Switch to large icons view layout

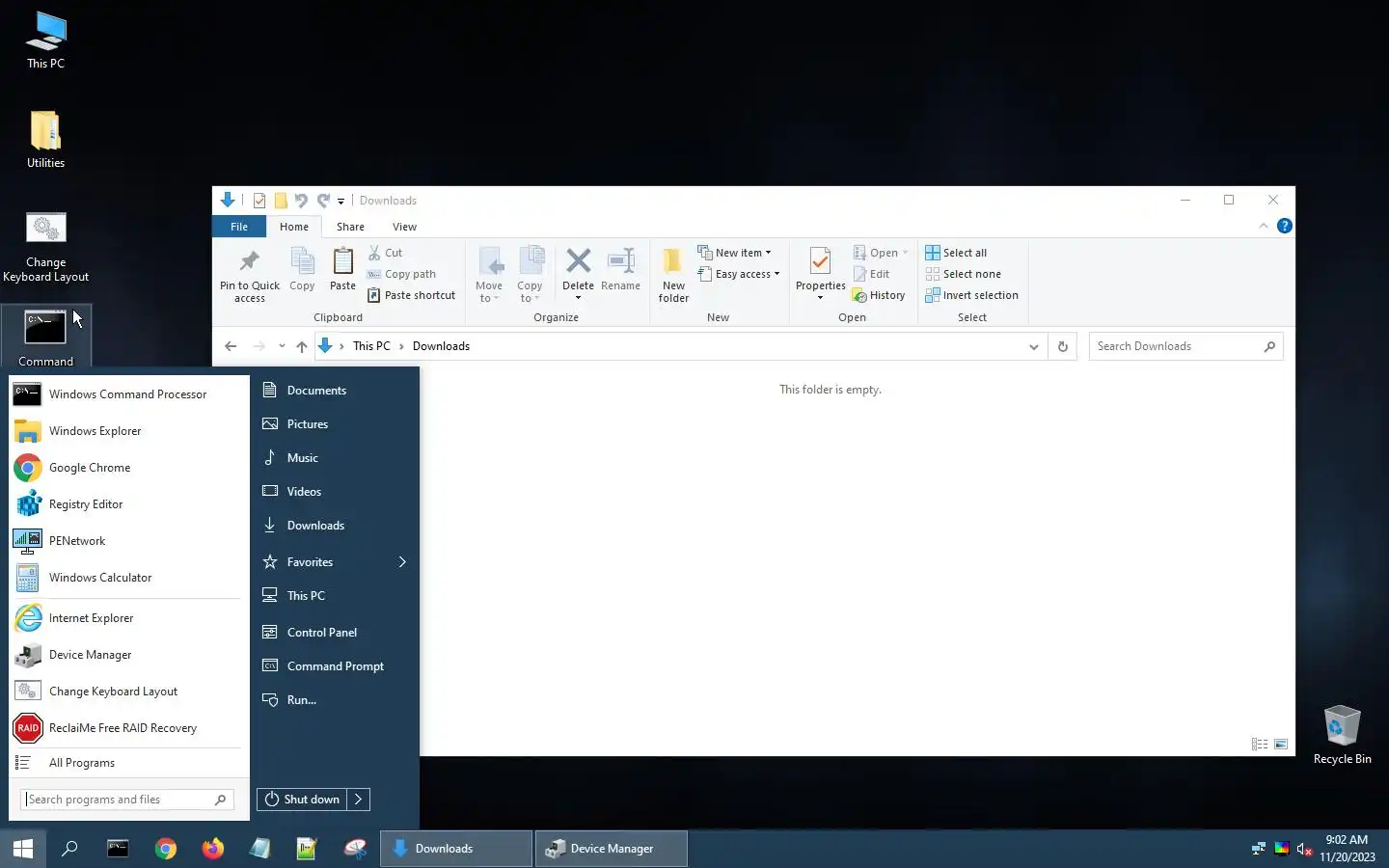1281,744
